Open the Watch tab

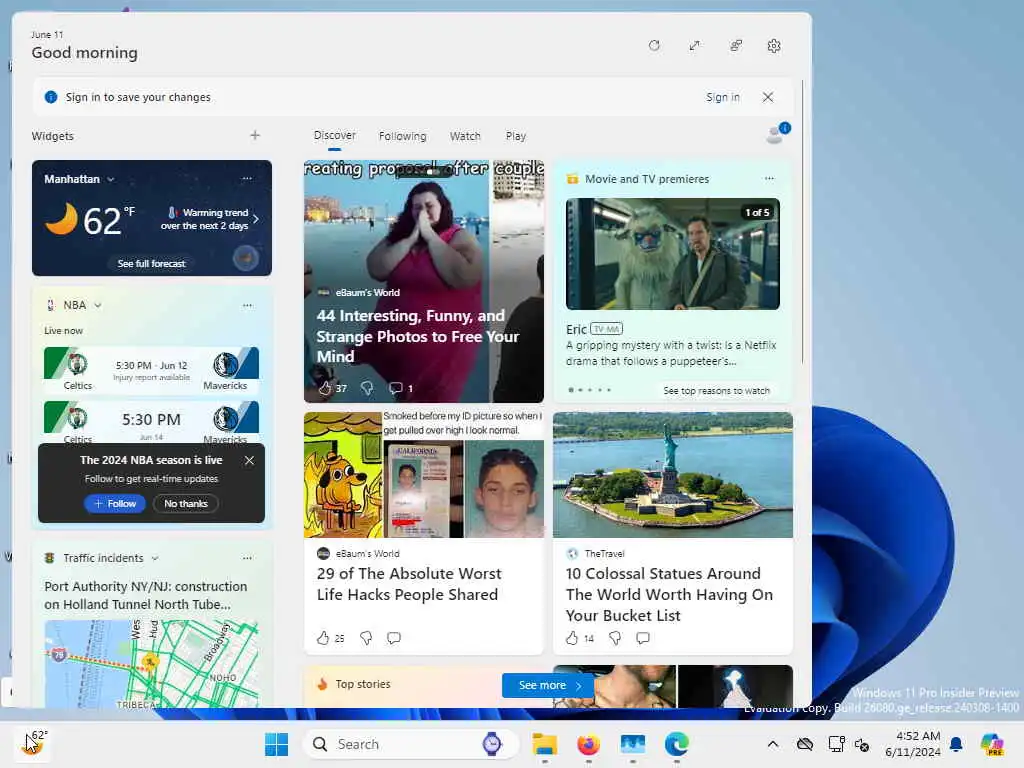pyautogui.click(x=465, y=136)
